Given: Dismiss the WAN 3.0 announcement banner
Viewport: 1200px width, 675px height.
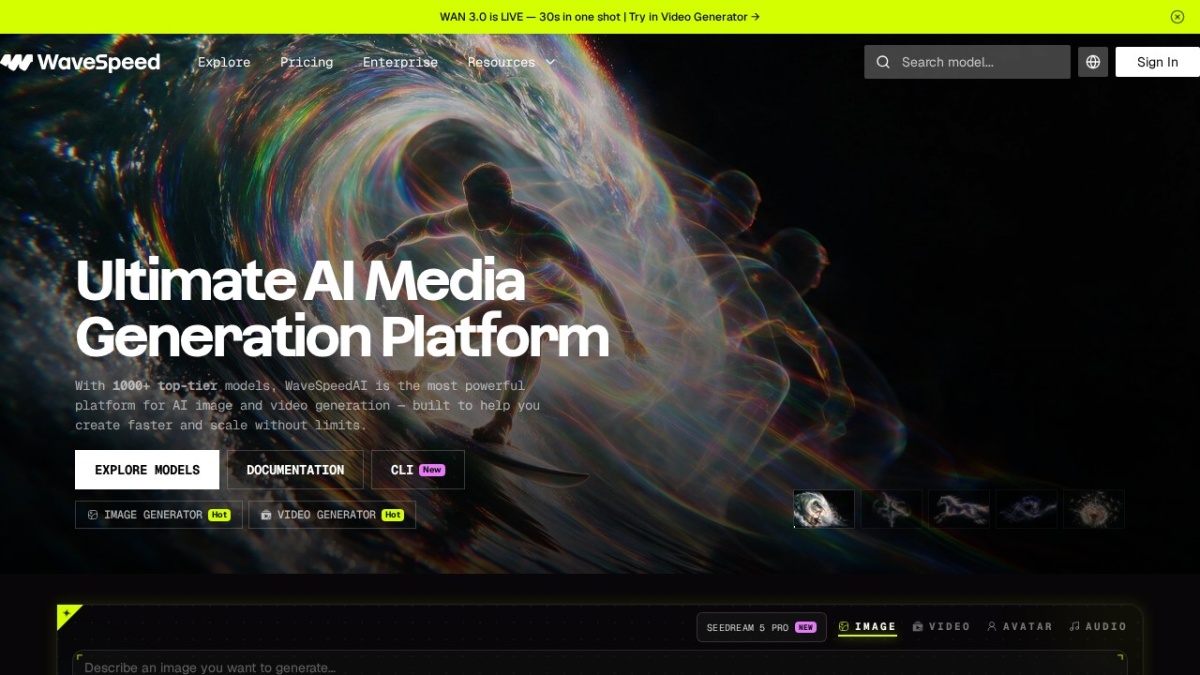Looking at the screenshot, I should tap(1177, 17).
